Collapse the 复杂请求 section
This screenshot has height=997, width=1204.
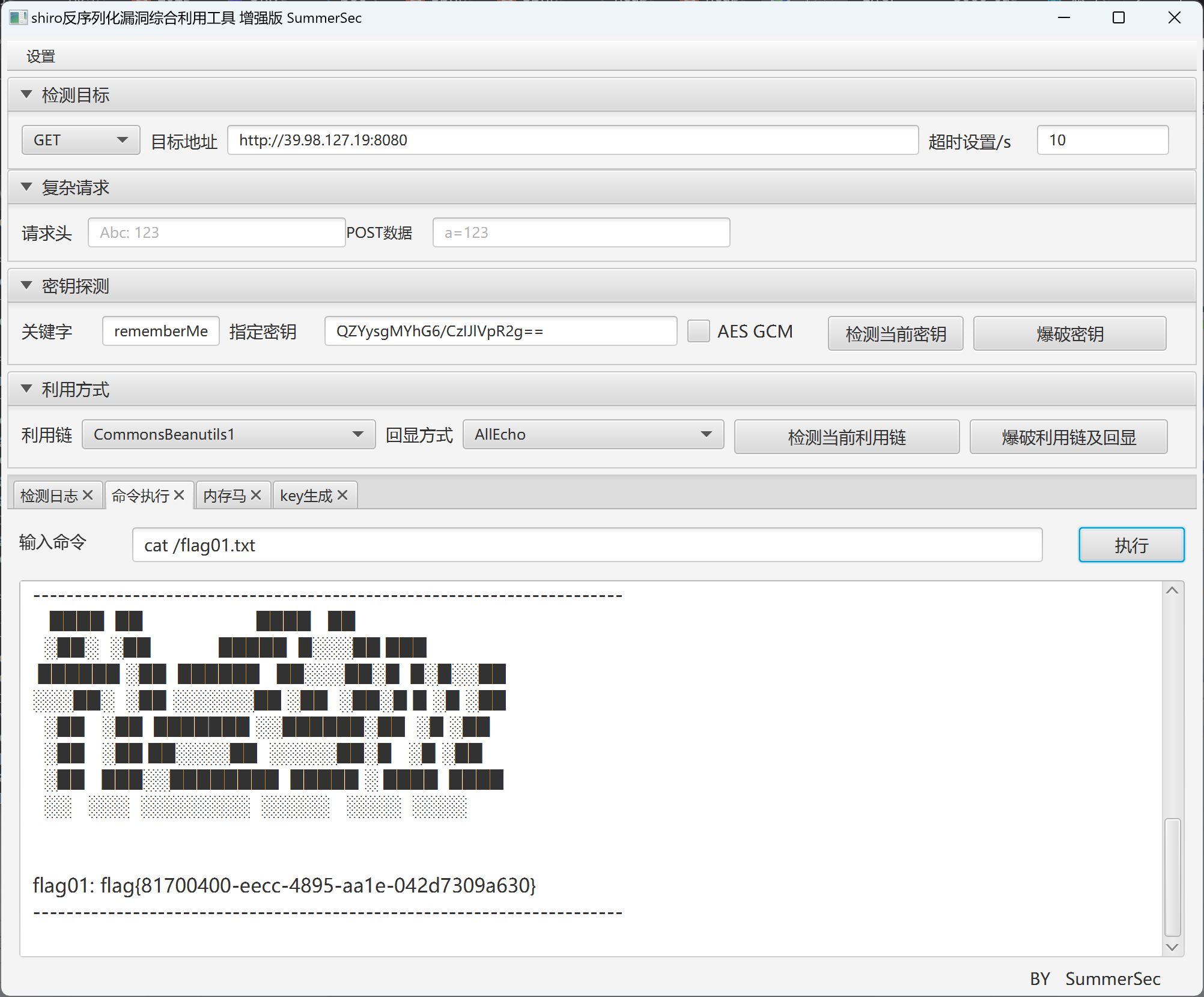[x=26, y=187]
